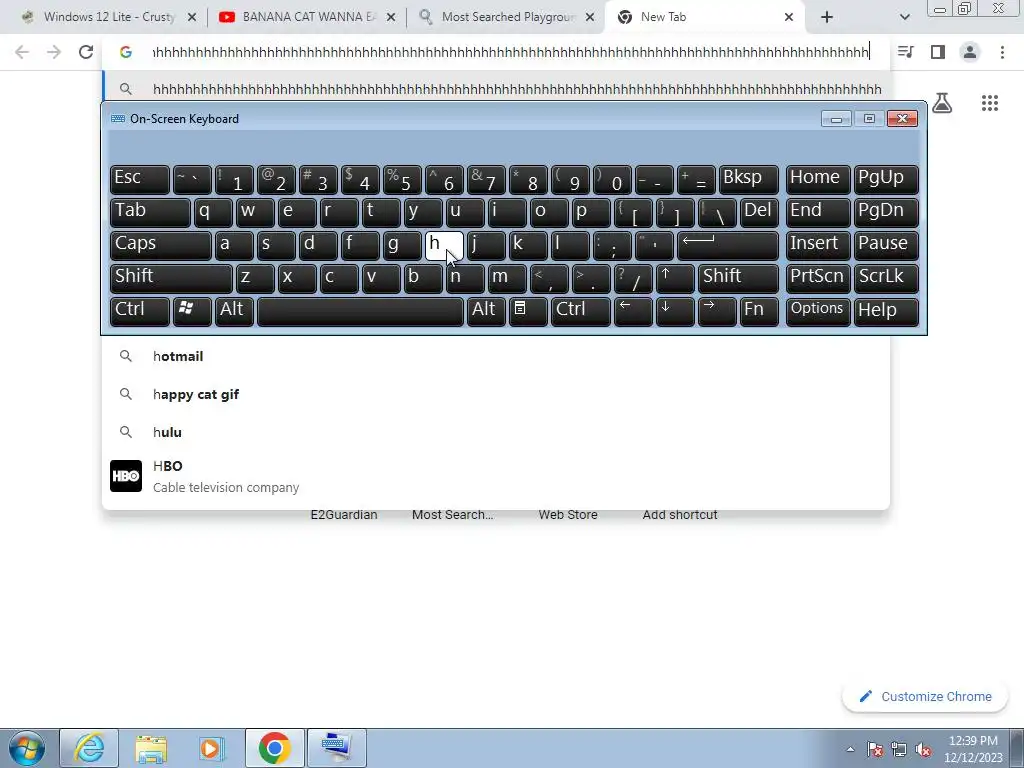
Task: Click the context menu key on keyboard
Action: (x=528, y=310)
